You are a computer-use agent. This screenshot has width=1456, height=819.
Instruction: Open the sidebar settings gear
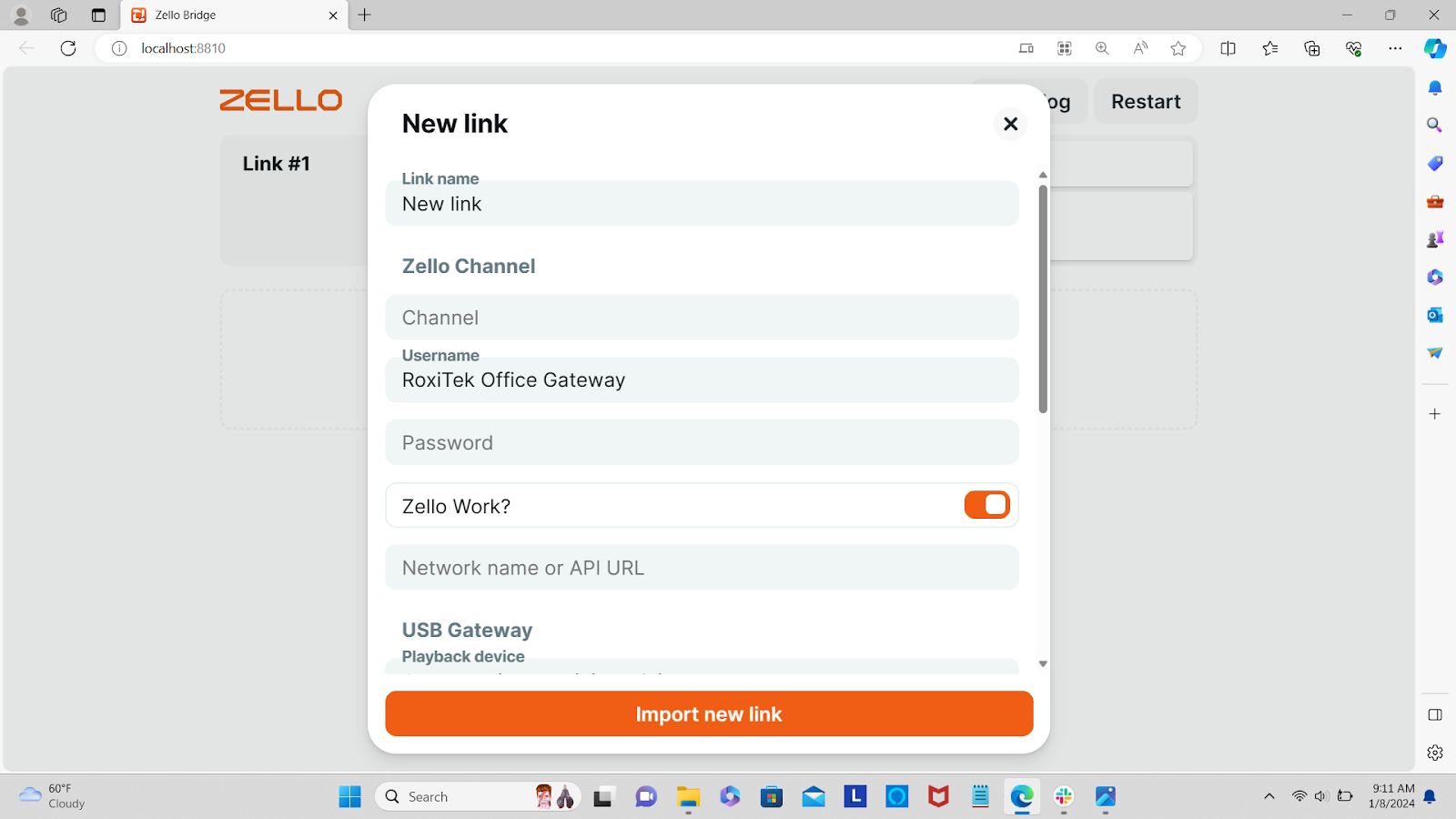coord(1435,753)
